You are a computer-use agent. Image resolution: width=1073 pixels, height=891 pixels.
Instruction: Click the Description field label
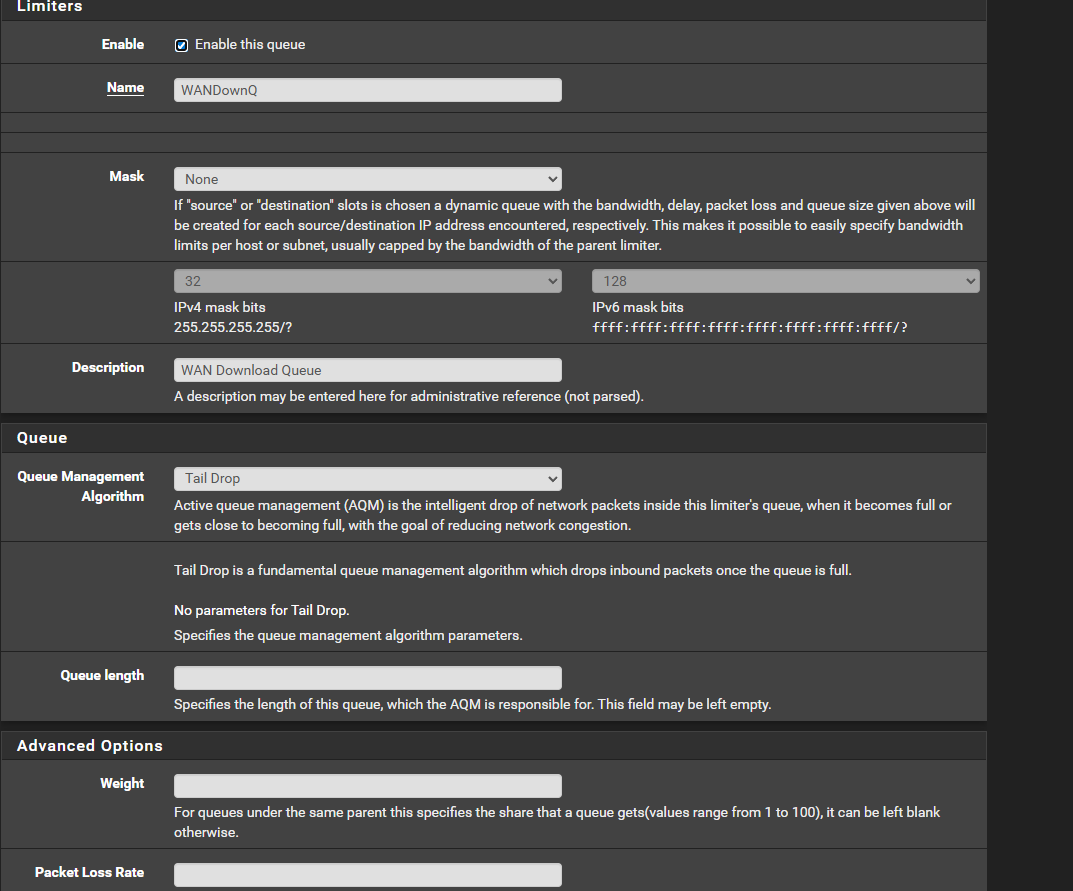[x=108, y=368]
